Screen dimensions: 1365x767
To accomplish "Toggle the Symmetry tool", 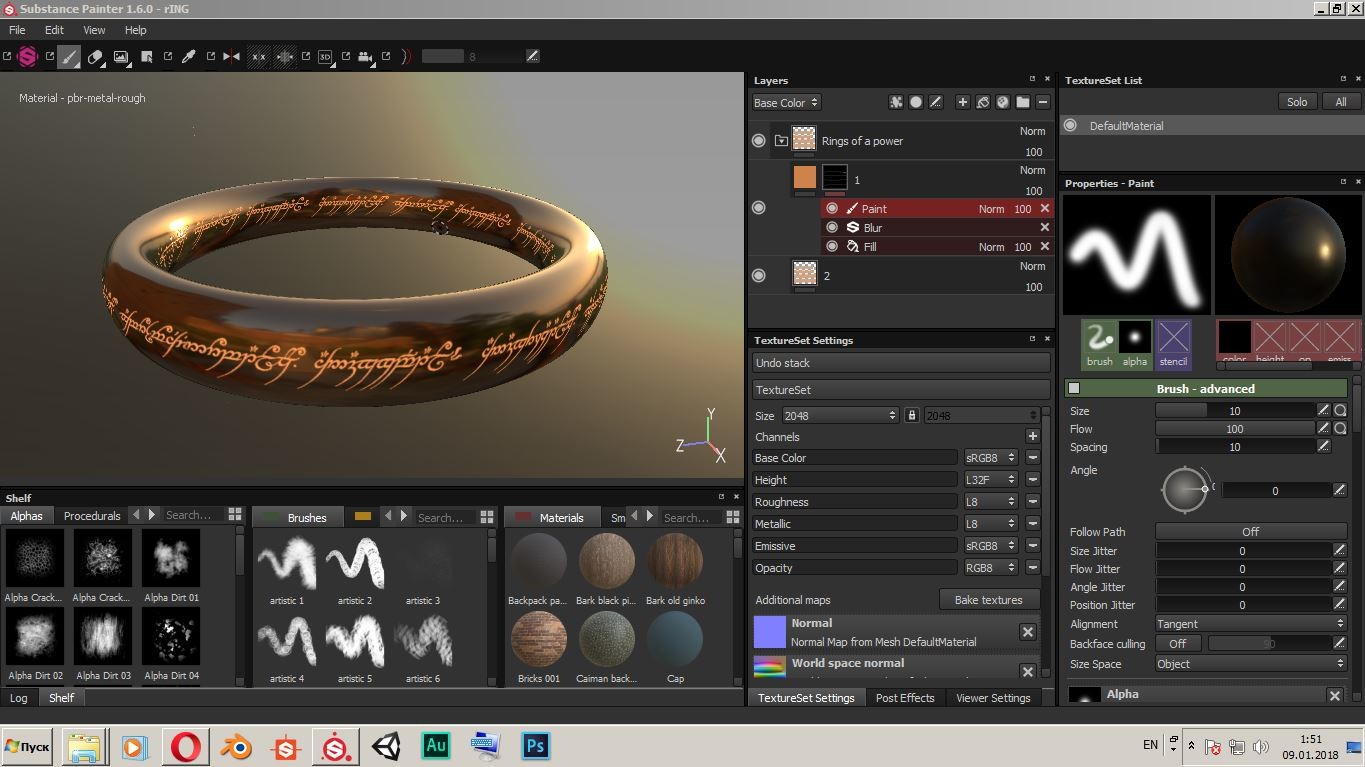I will pos(231,57).
